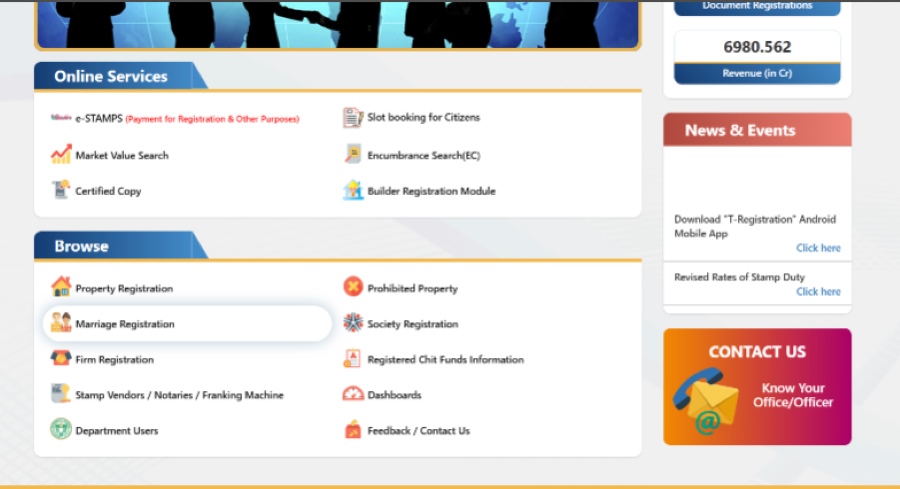Click the Market Value Search chart icon
The height and width of the screenshot is (489, 900).
pyautogui.click(x=61, y=155)
